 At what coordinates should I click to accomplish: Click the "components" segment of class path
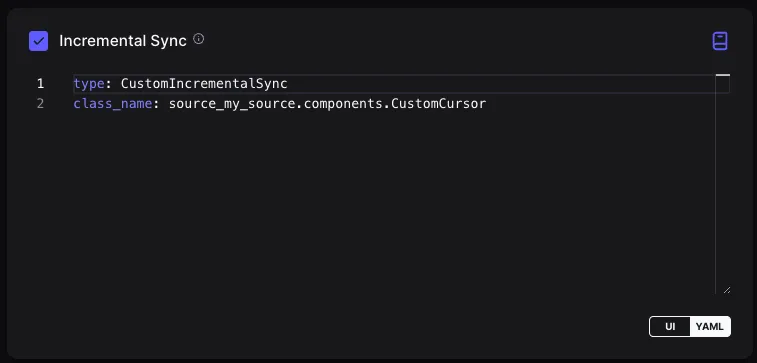344,103
